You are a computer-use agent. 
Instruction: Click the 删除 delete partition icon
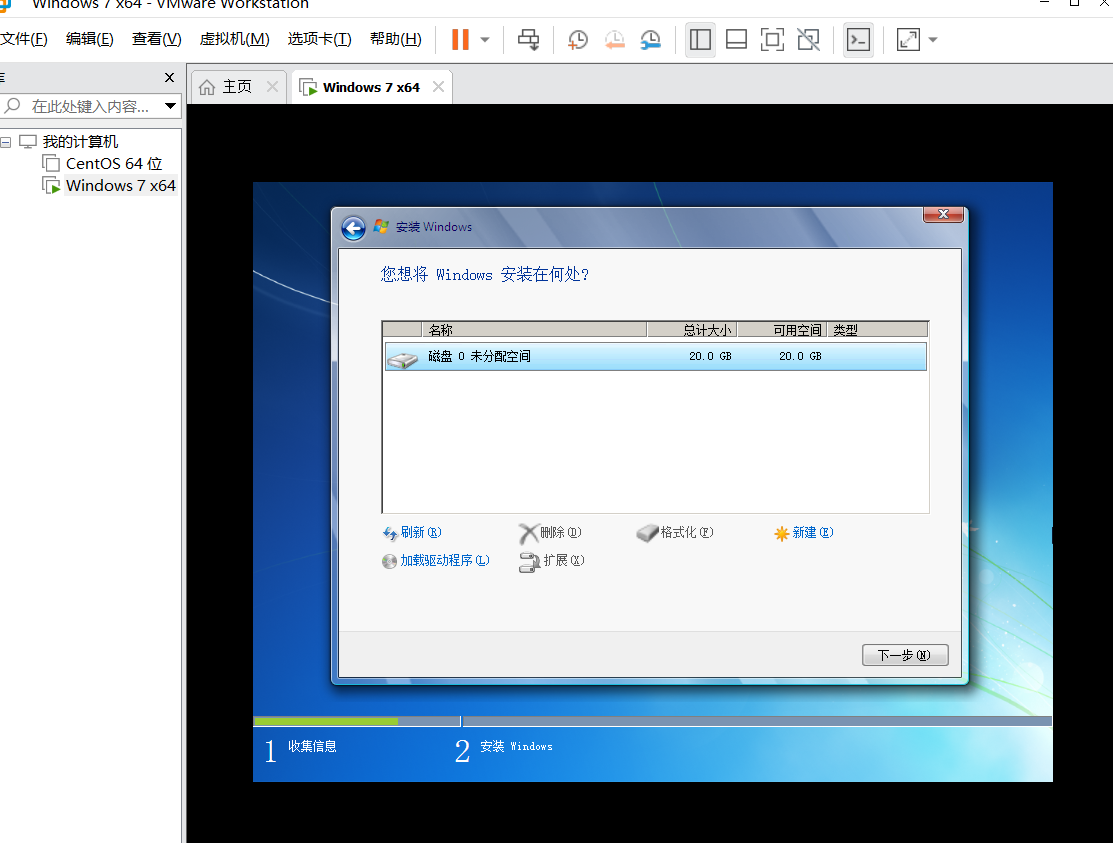pyautogui.click(x=528, y=533)
